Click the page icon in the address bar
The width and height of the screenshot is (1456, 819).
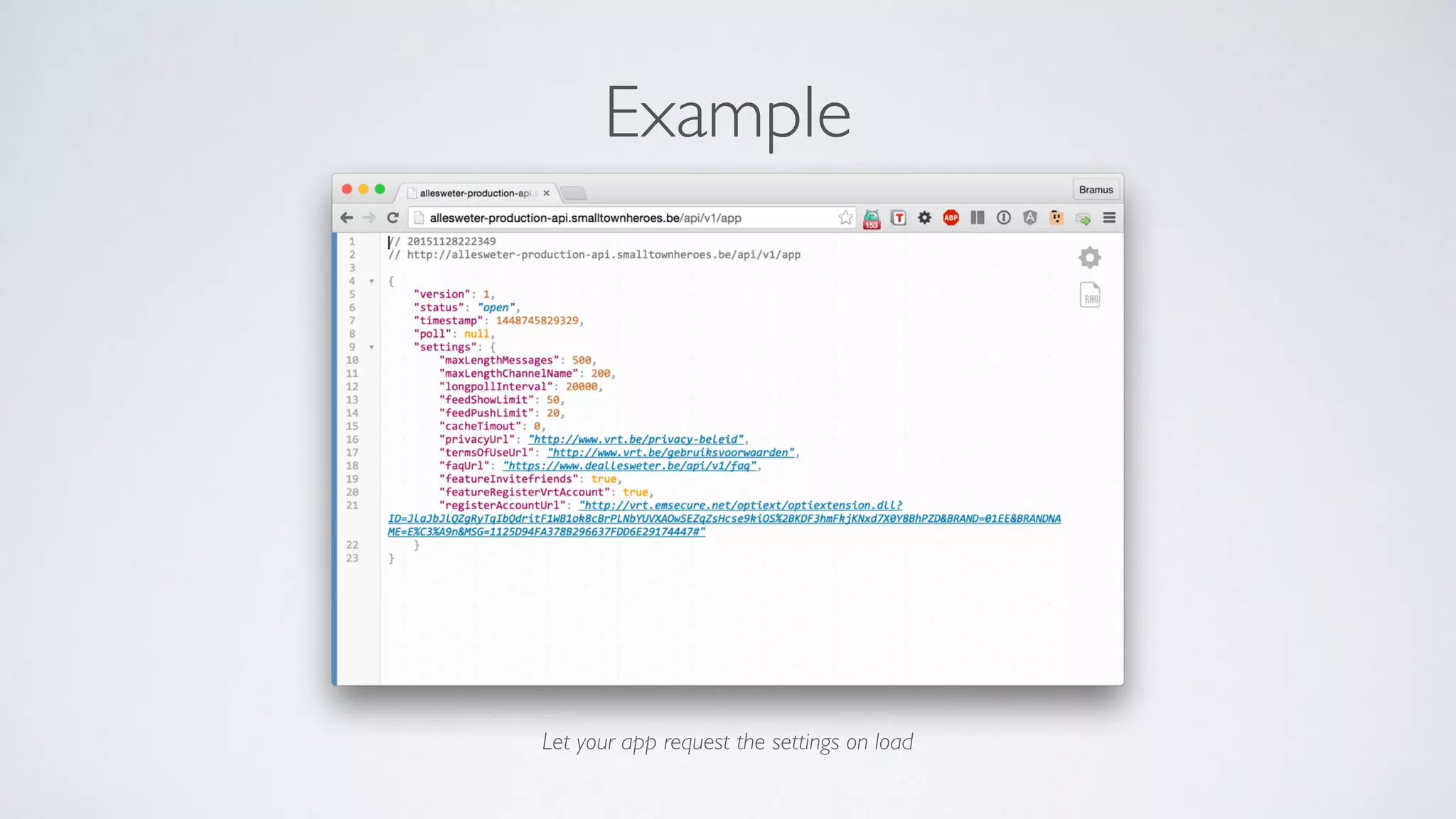click(419, 218)
